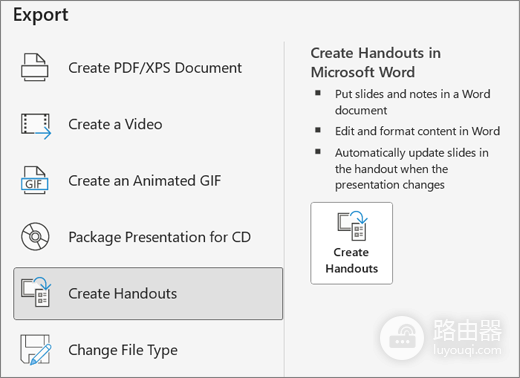The height and width of the screenshot is (378, 520).
Task: Click the PDF/XPS printer document icon
Action: coord(35,67)
